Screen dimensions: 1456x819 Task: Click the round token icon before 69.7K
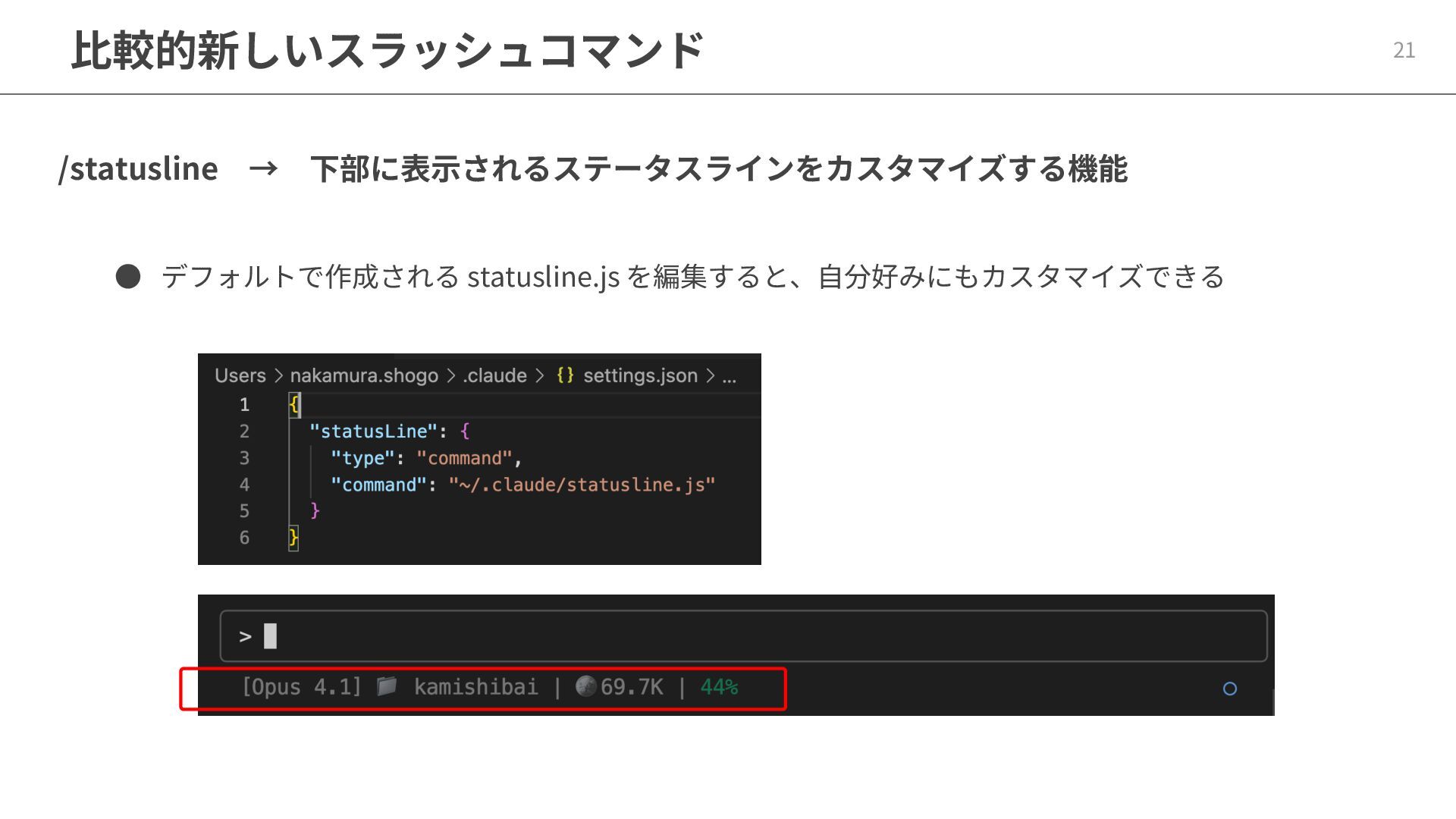click(585, 686)
